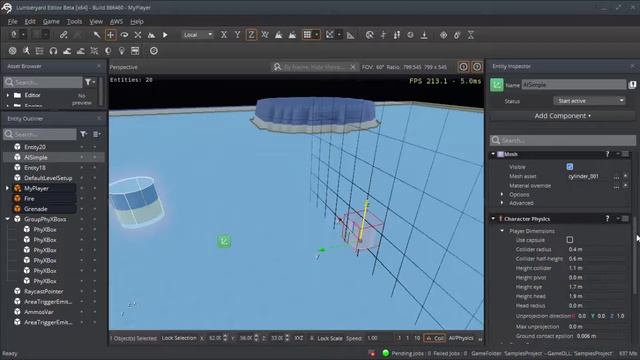This screenshot has width=640, height=360.
Task: Collapse the Mesh component section
Action: (x=493, y=154)
